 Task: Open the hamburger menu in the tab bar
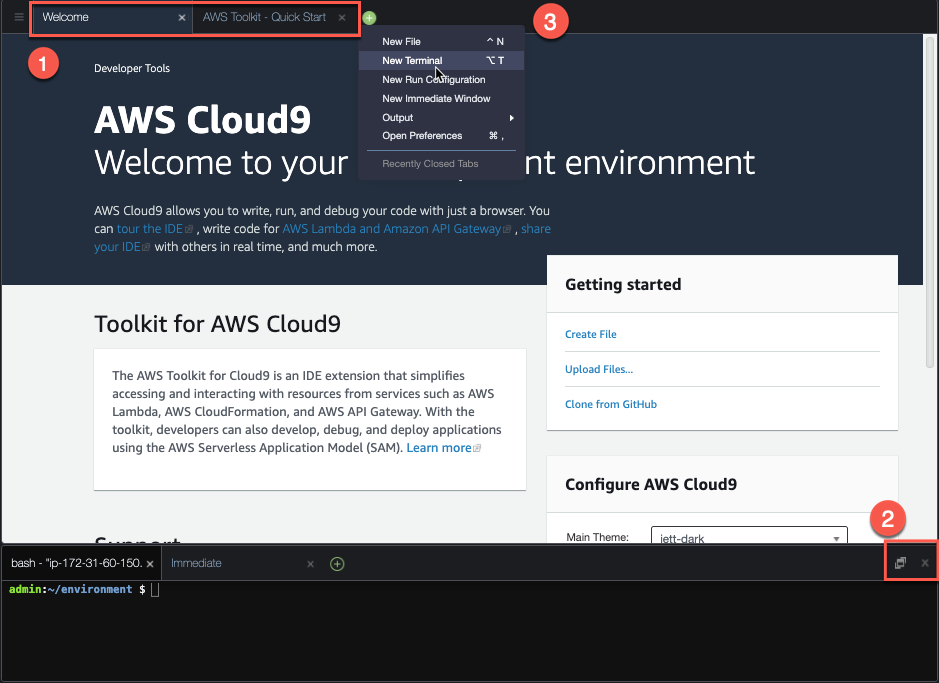pyautogui.click(x=19, y=17)
